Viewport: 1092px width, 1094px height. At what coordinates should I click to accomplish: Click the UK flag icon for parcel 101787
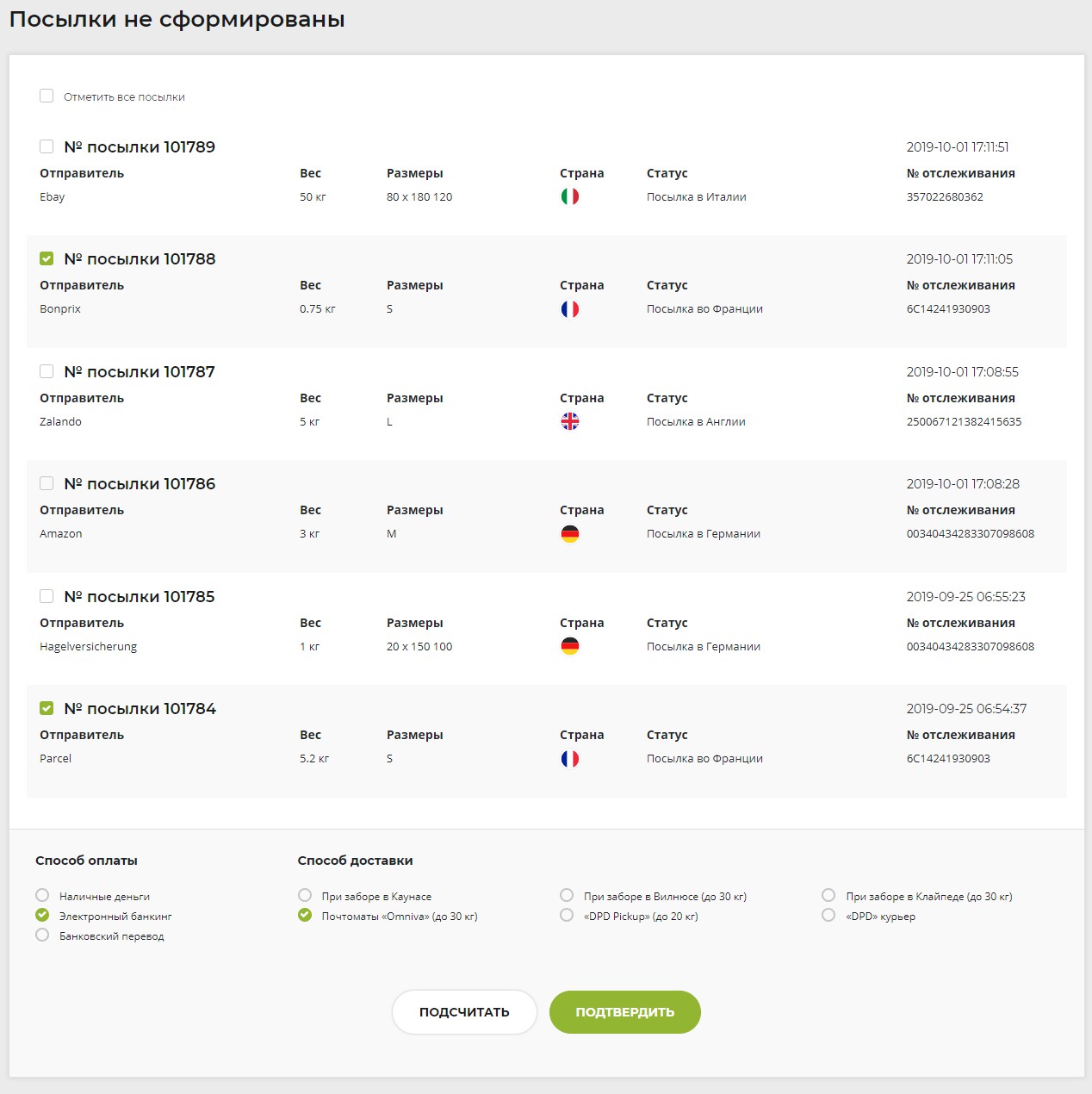point(569,422)
